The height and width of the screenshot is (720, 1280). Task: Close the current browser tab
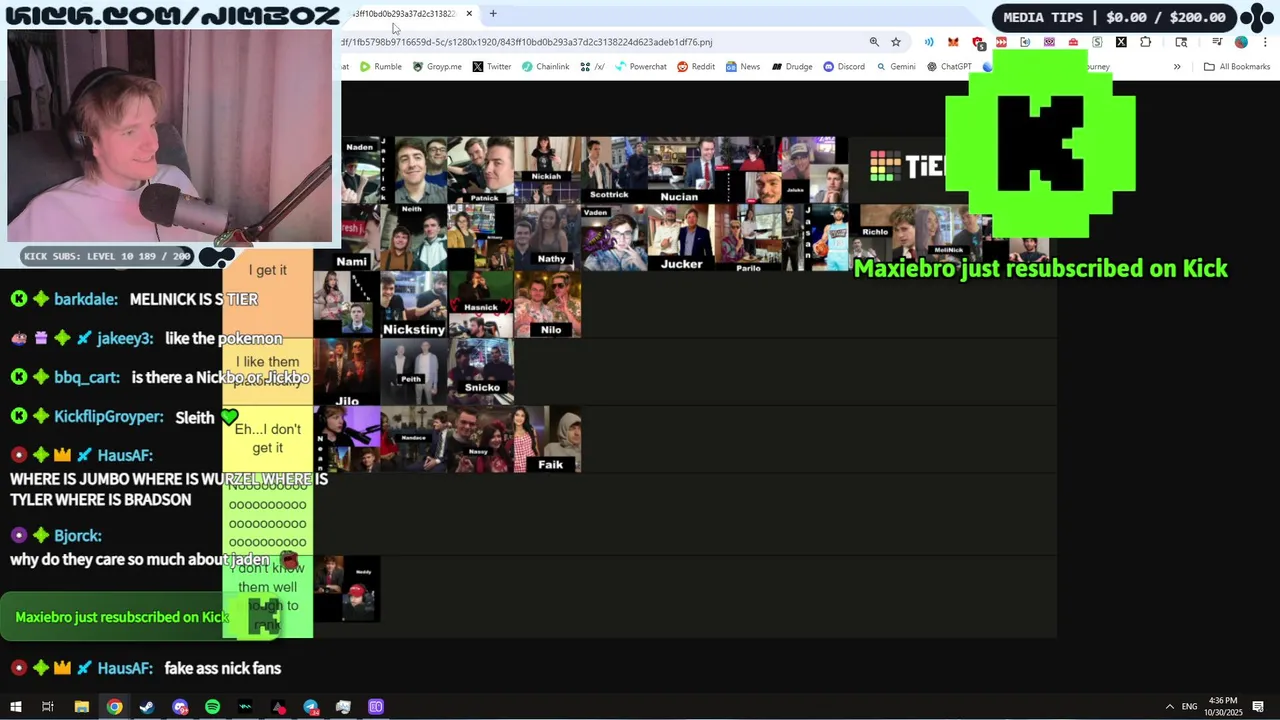tap(469, 14)
